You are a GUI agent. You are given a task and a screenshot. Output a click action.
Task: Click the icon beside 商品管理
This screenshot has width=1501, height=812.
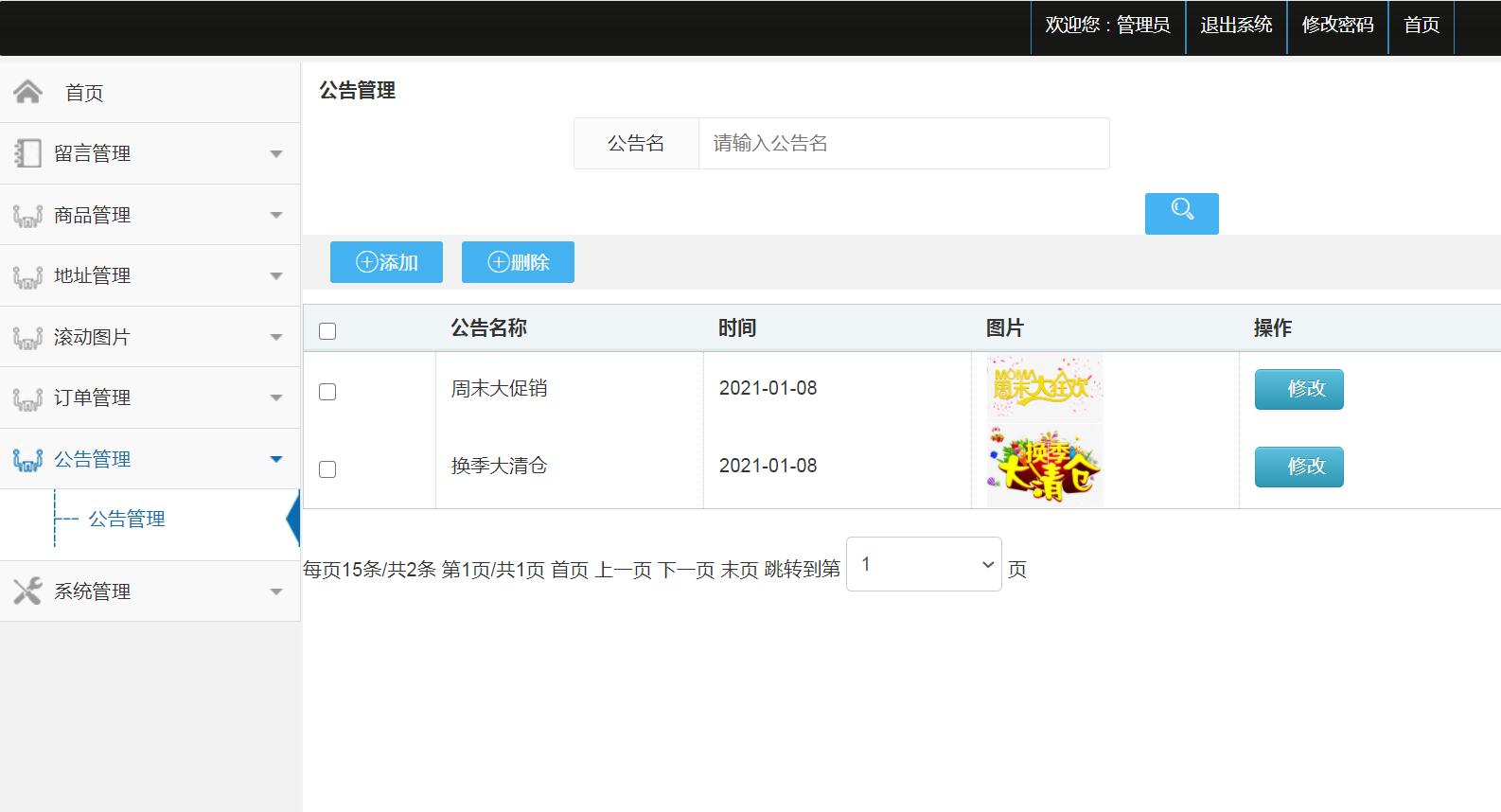click(27, 216)
